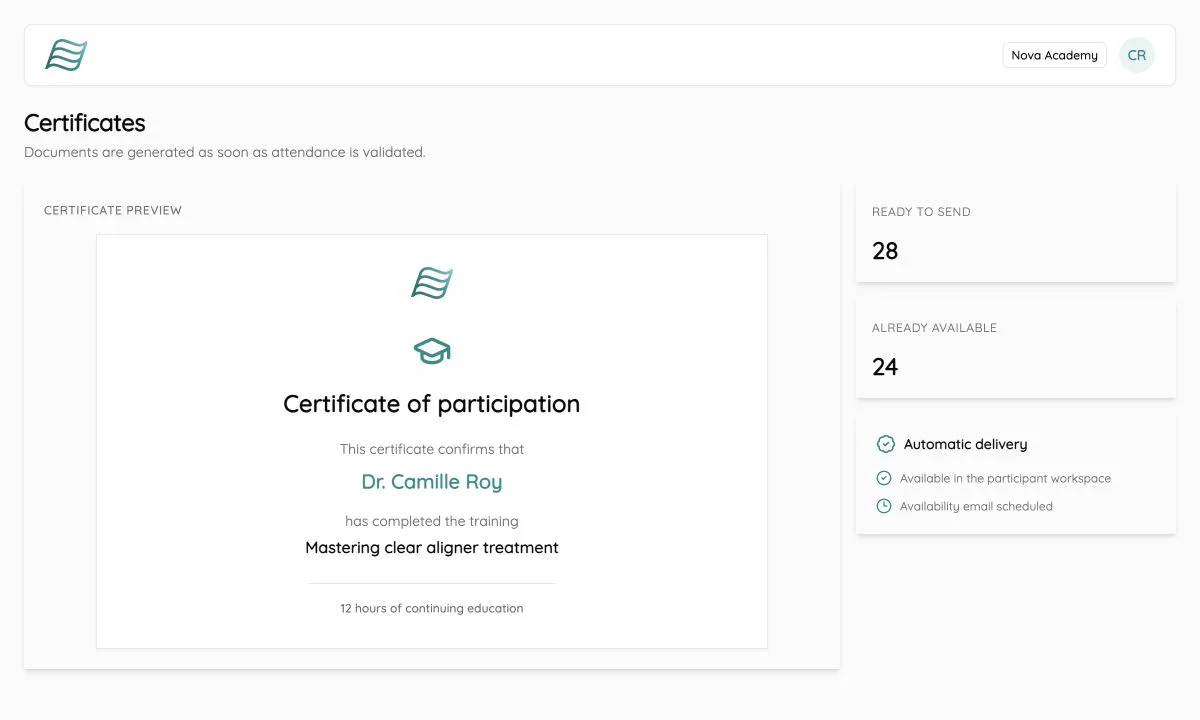This screenshot has width=1200, height=720.
Task: Click the Certificate of participation title
Action: (432, 404)
